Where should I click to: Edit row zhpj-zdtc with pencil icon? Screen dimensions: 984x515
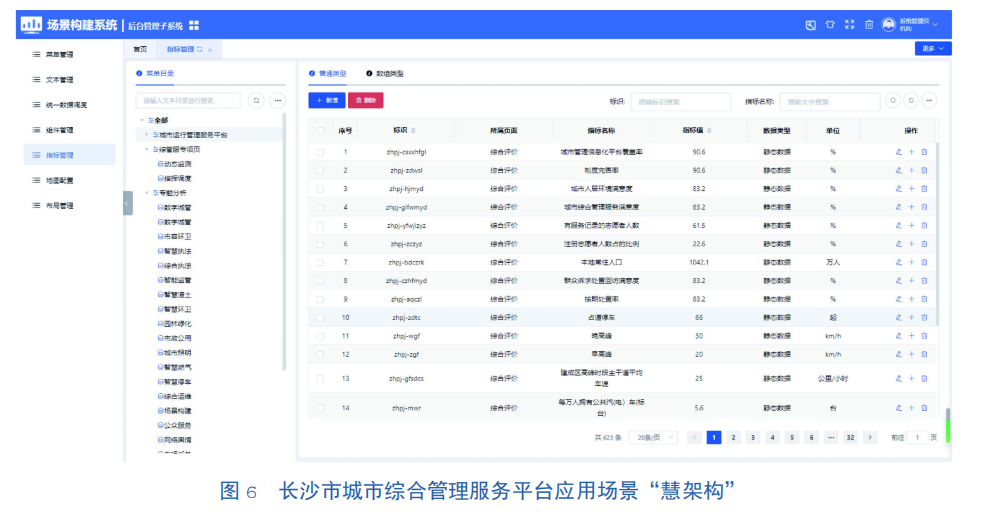point(899,317)
